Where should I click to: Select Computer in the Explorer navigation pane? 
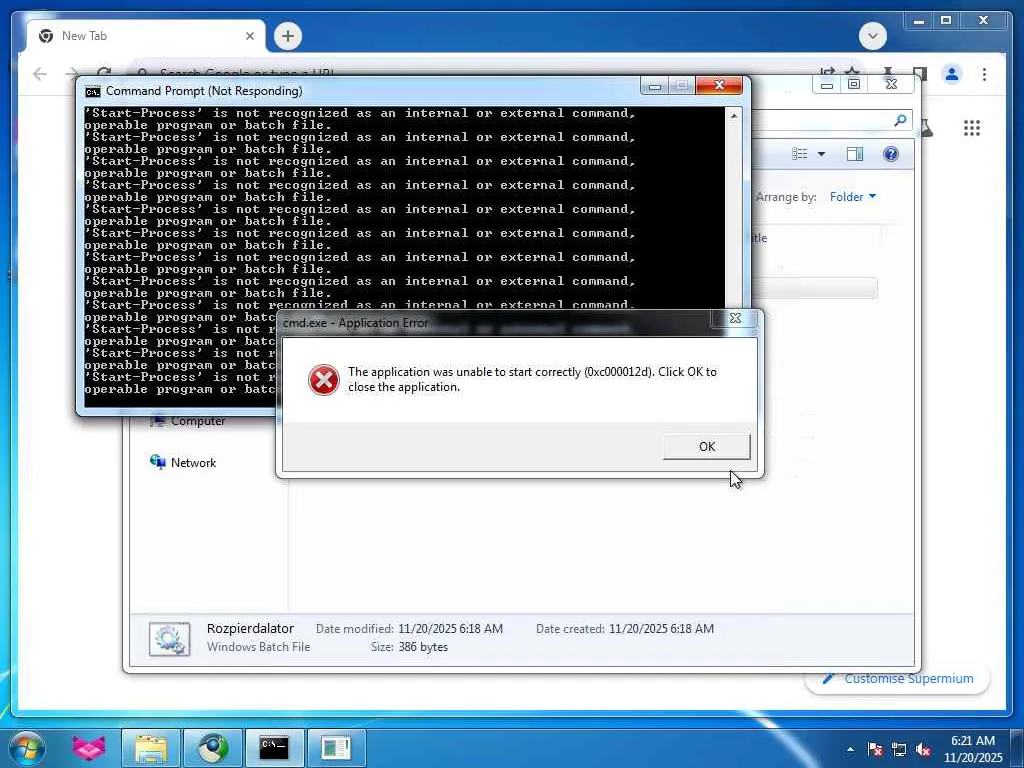pos(198,421)
